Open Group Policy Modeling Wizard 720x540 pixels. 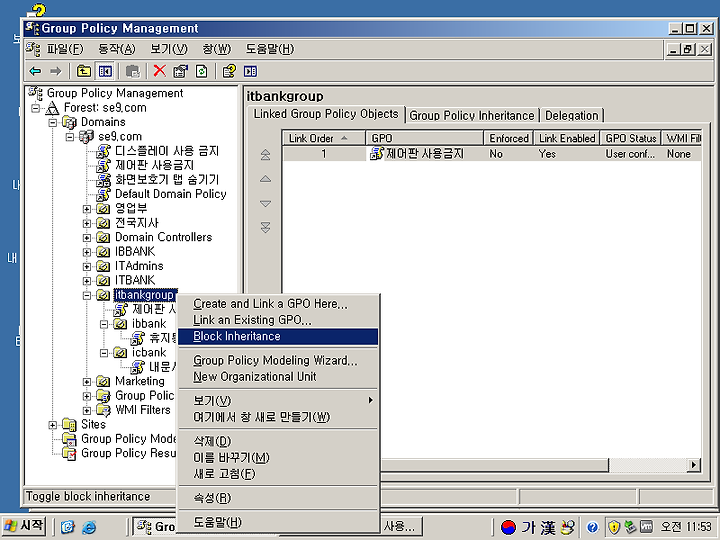[x=278, y=360]
